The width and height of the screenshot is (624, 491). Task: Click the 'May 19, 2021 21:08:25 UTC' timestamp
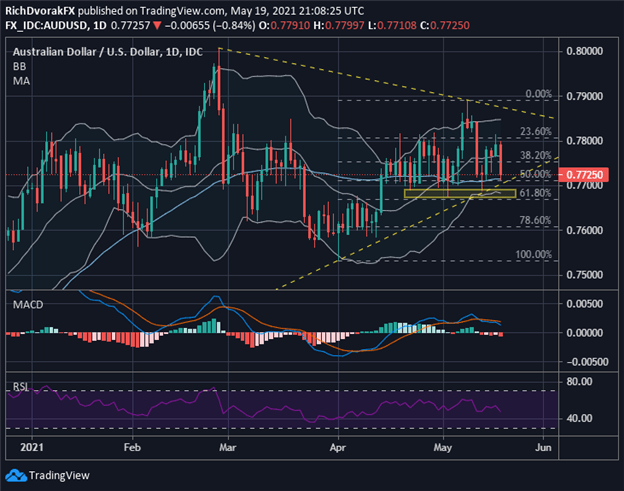pyautogui.click(x=297, y=11)
